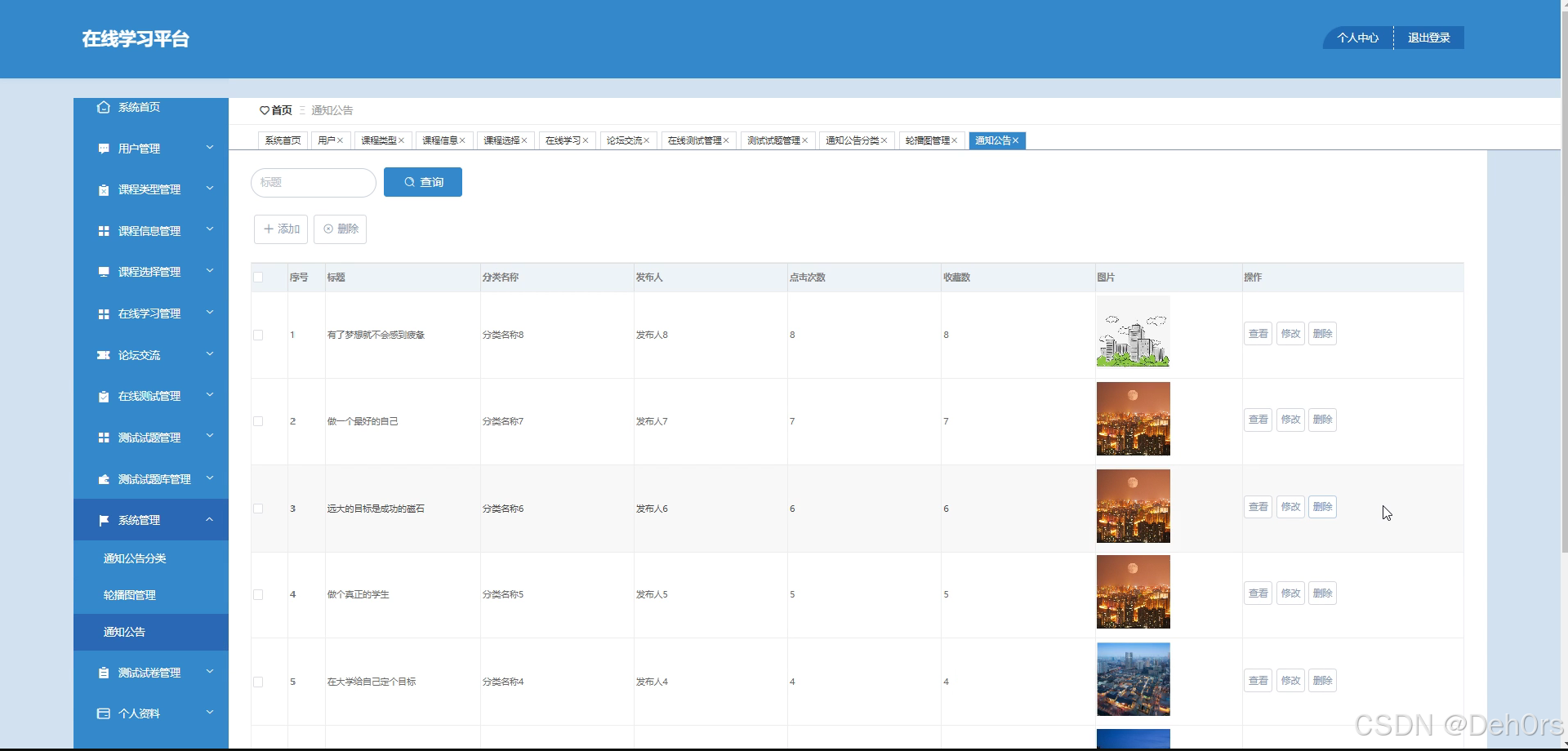
Task: Click the document icon beside 测试试卷管理
Action: tap(104, 673)
